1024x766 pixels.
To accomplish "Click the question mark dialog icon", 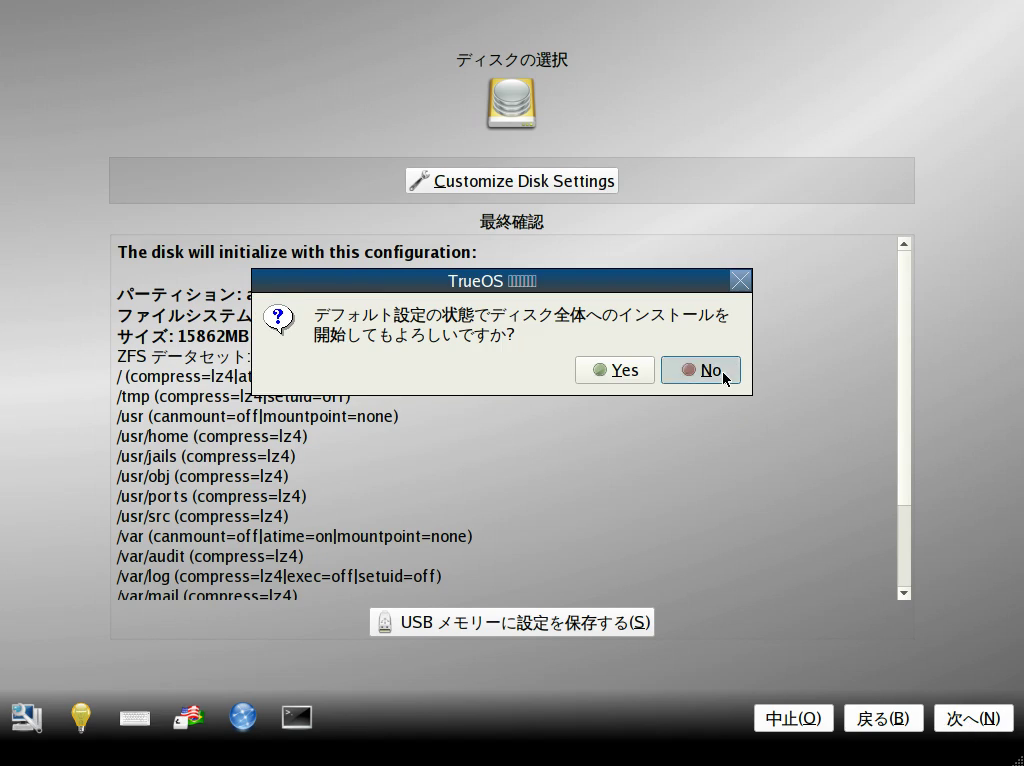I will 278,319.
